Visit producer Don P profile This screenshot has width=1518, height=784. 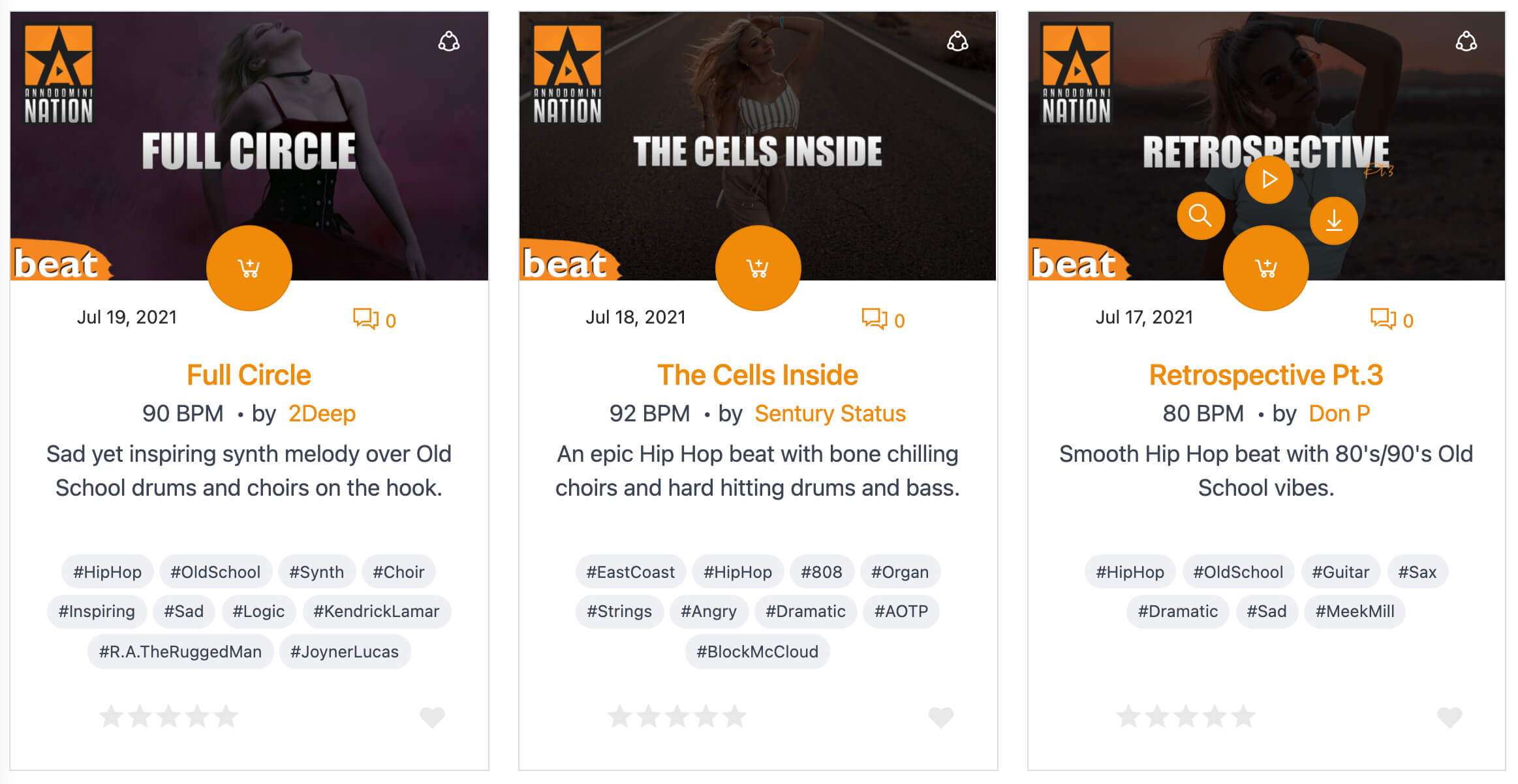coord(1339,414)
